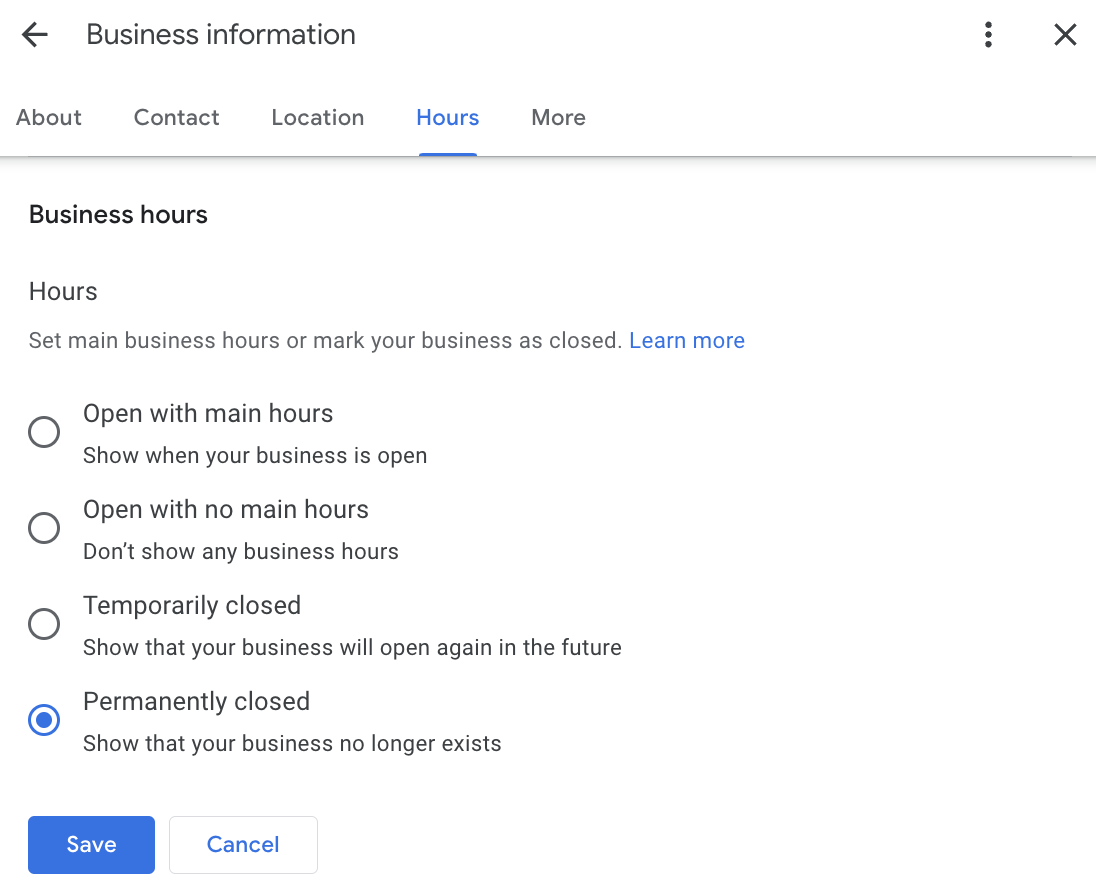The width and height of the screenshot is (1096, 896).
Task: Mark business as Temporarily closed radio button
Action: tap(44, 624)
